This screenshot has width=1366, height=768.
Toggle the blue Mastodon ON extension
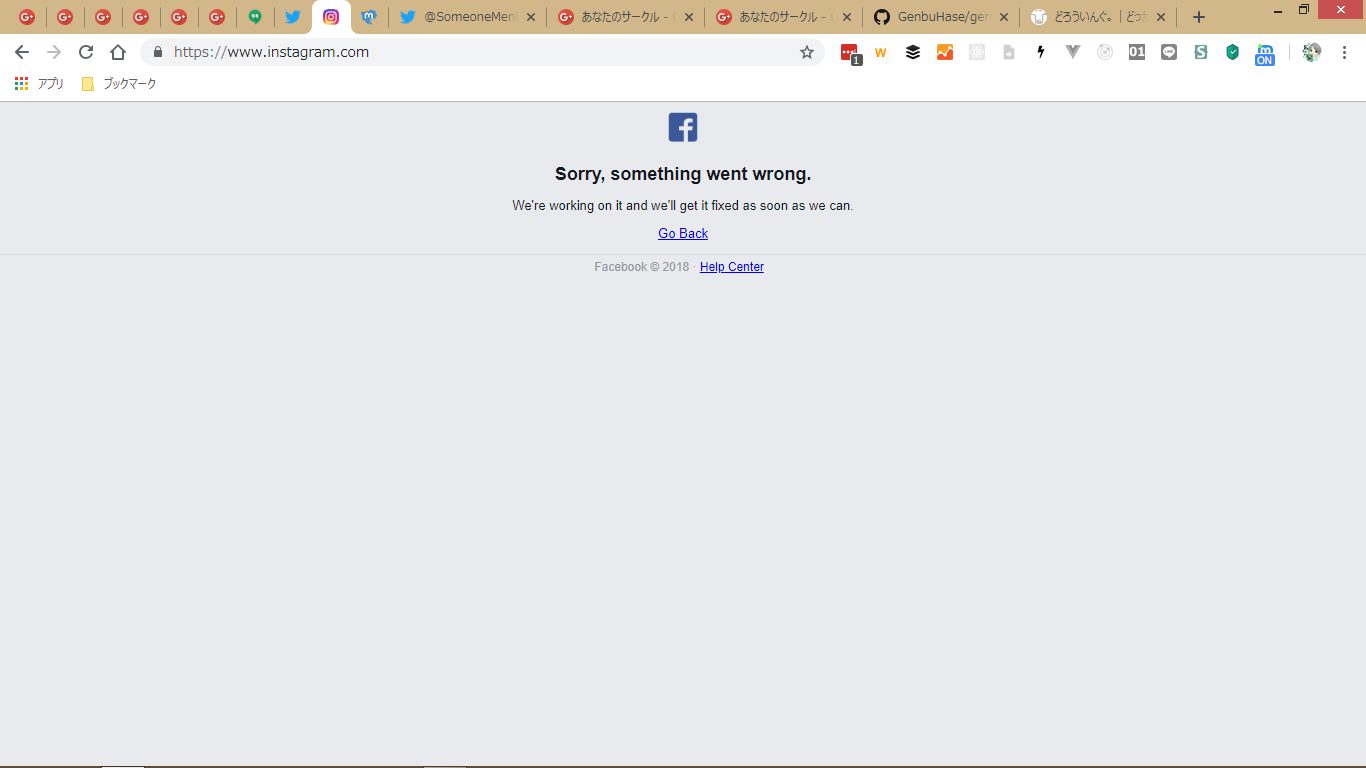[1265, 54]
